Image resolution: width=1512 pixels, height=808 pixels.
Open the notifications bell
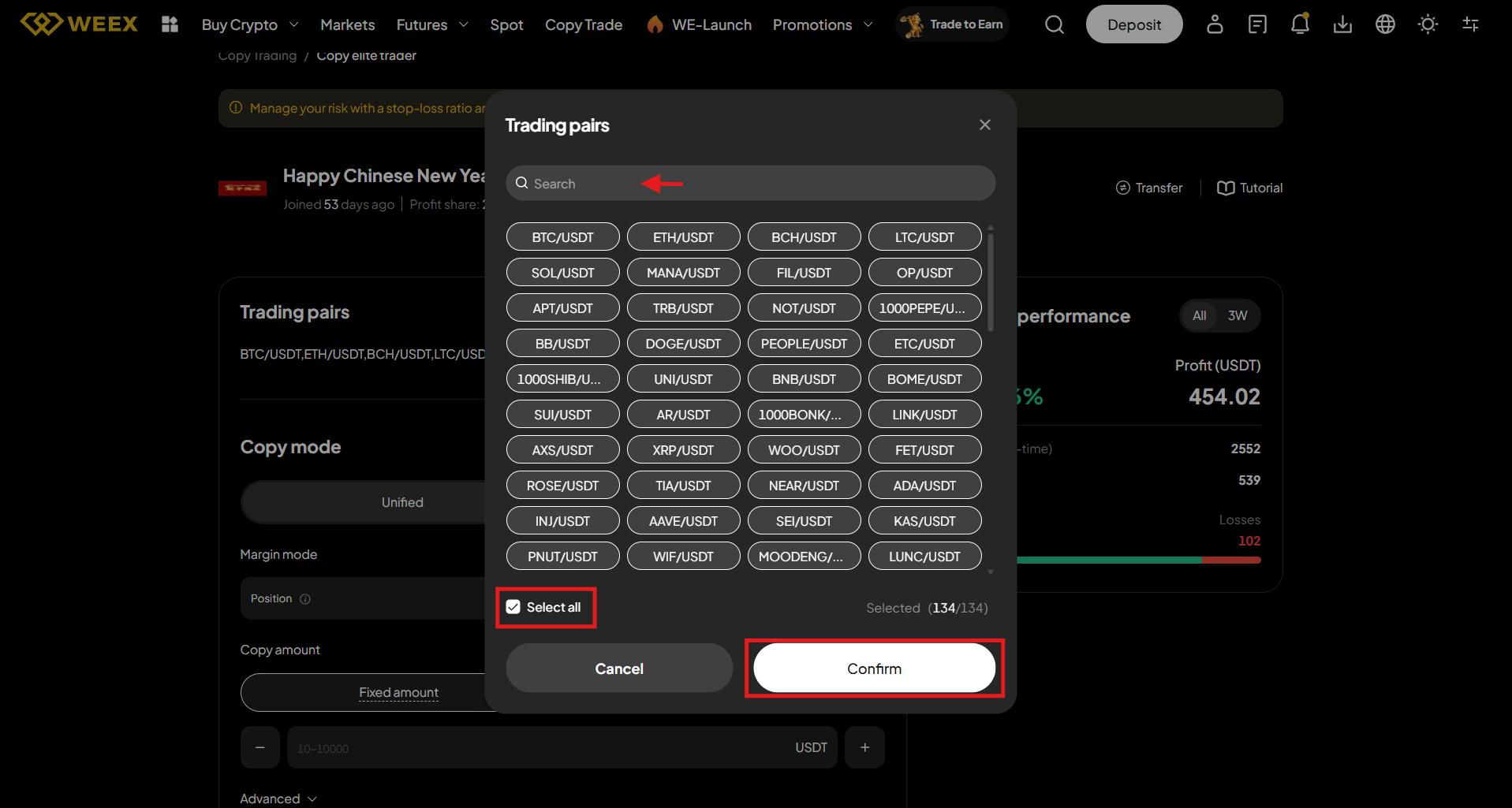point(1300,24)
